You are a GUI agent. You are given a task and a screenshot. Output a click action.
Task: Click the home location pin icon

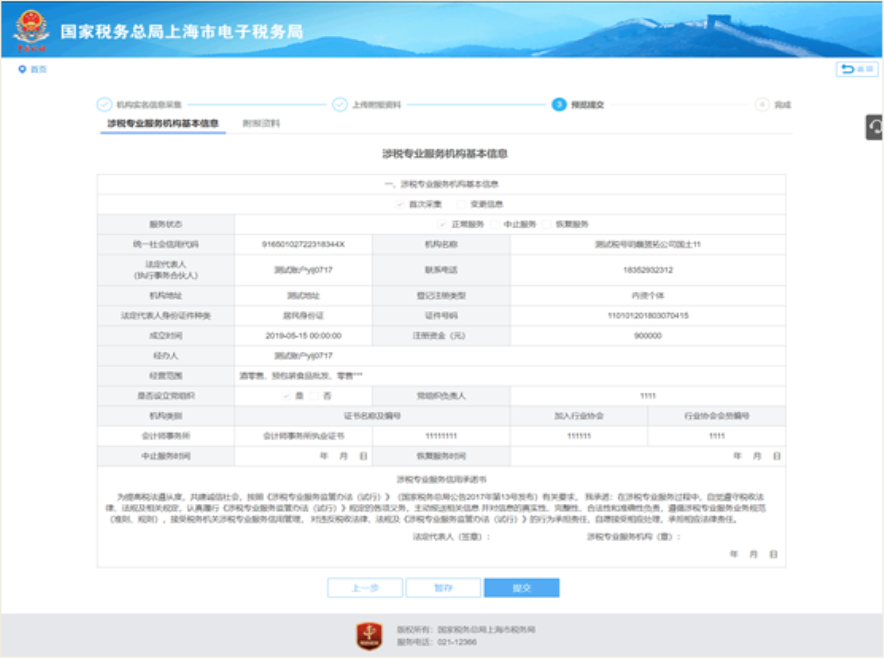click(22, 69)
